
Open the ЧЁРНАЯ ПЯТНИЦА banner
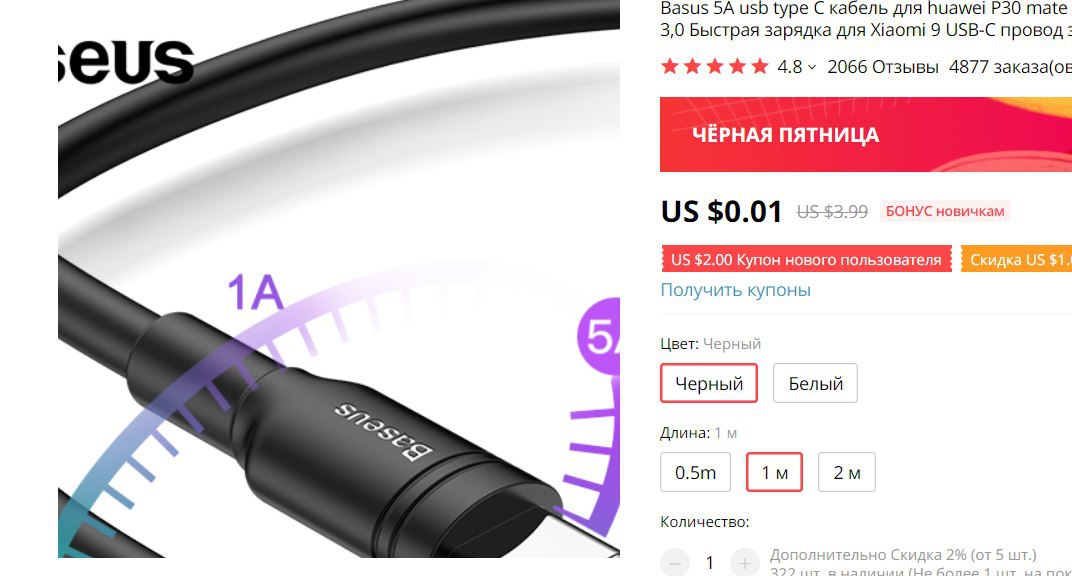[x=866, y=134]
